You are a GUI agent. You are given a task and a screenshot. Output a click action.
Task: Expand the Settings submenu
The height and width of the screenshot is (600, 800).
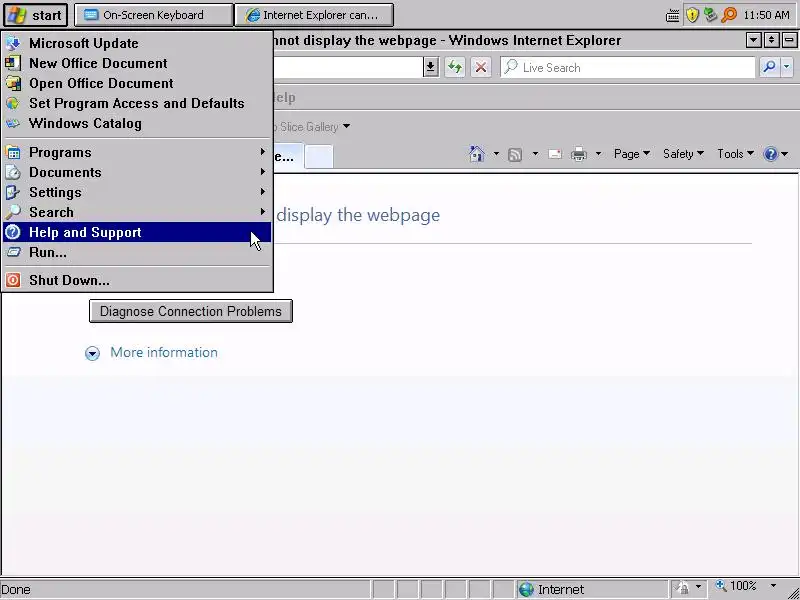[x=137, y=192]
